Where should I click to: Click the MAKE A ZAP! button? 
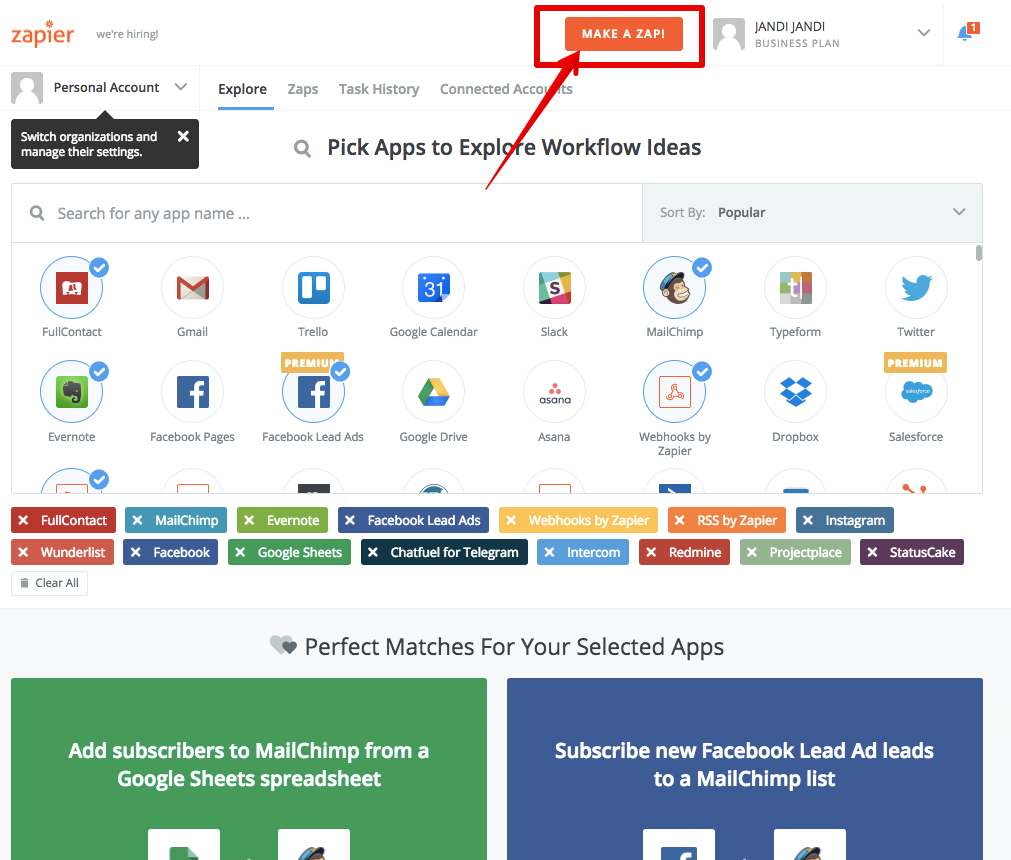tap(623, 34)
